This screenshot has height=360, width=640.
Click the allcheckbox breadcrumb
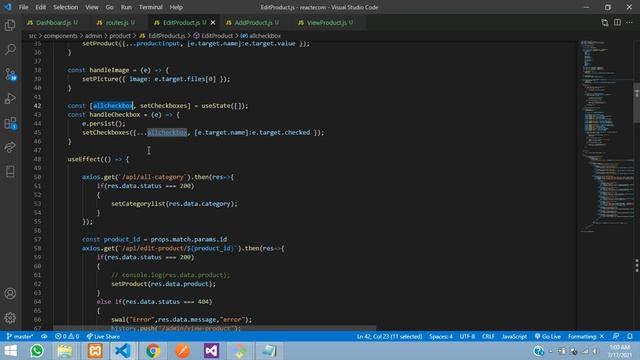260,36
